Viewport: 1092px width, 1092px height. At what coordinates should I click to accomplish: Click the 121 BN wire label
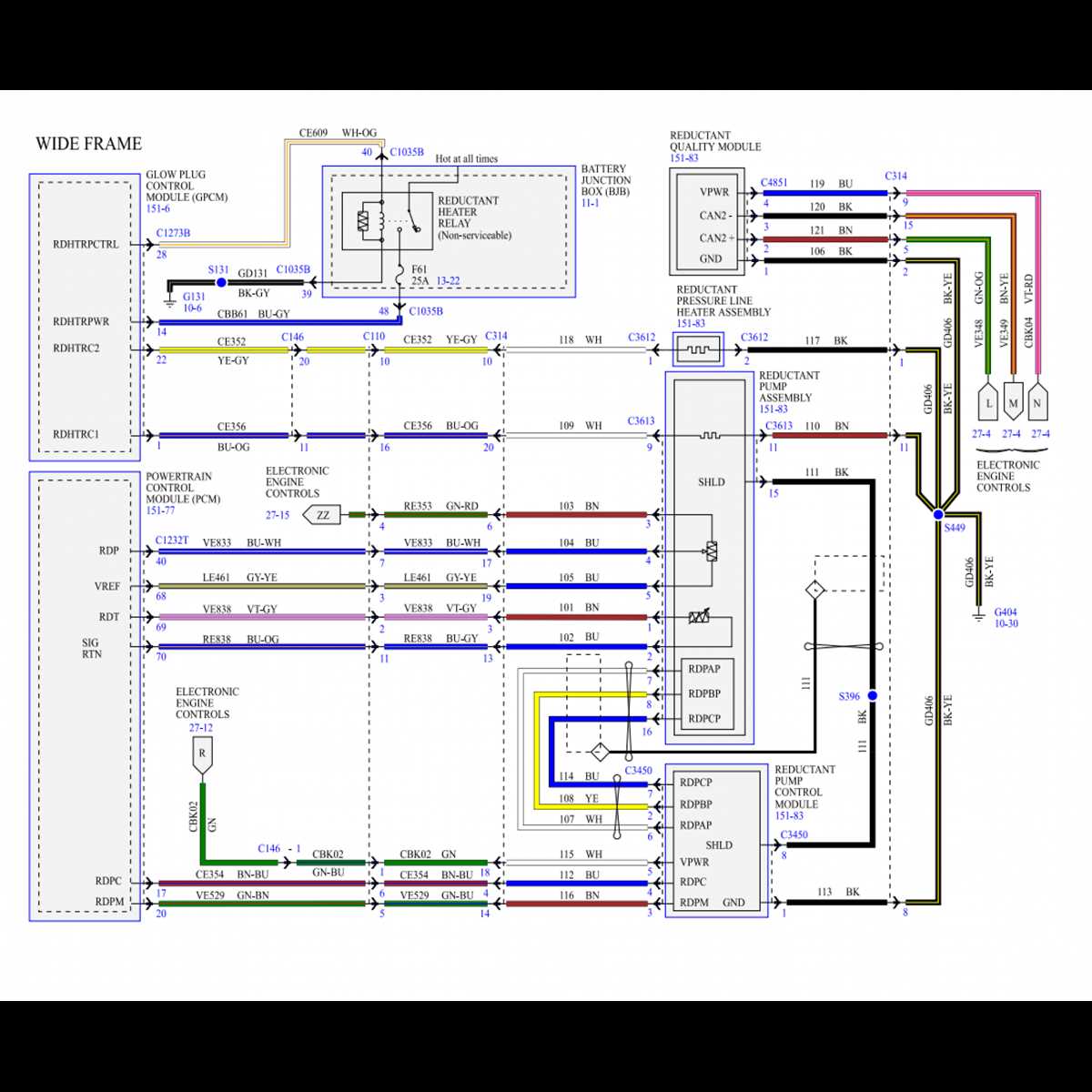[x=831, y=230]
